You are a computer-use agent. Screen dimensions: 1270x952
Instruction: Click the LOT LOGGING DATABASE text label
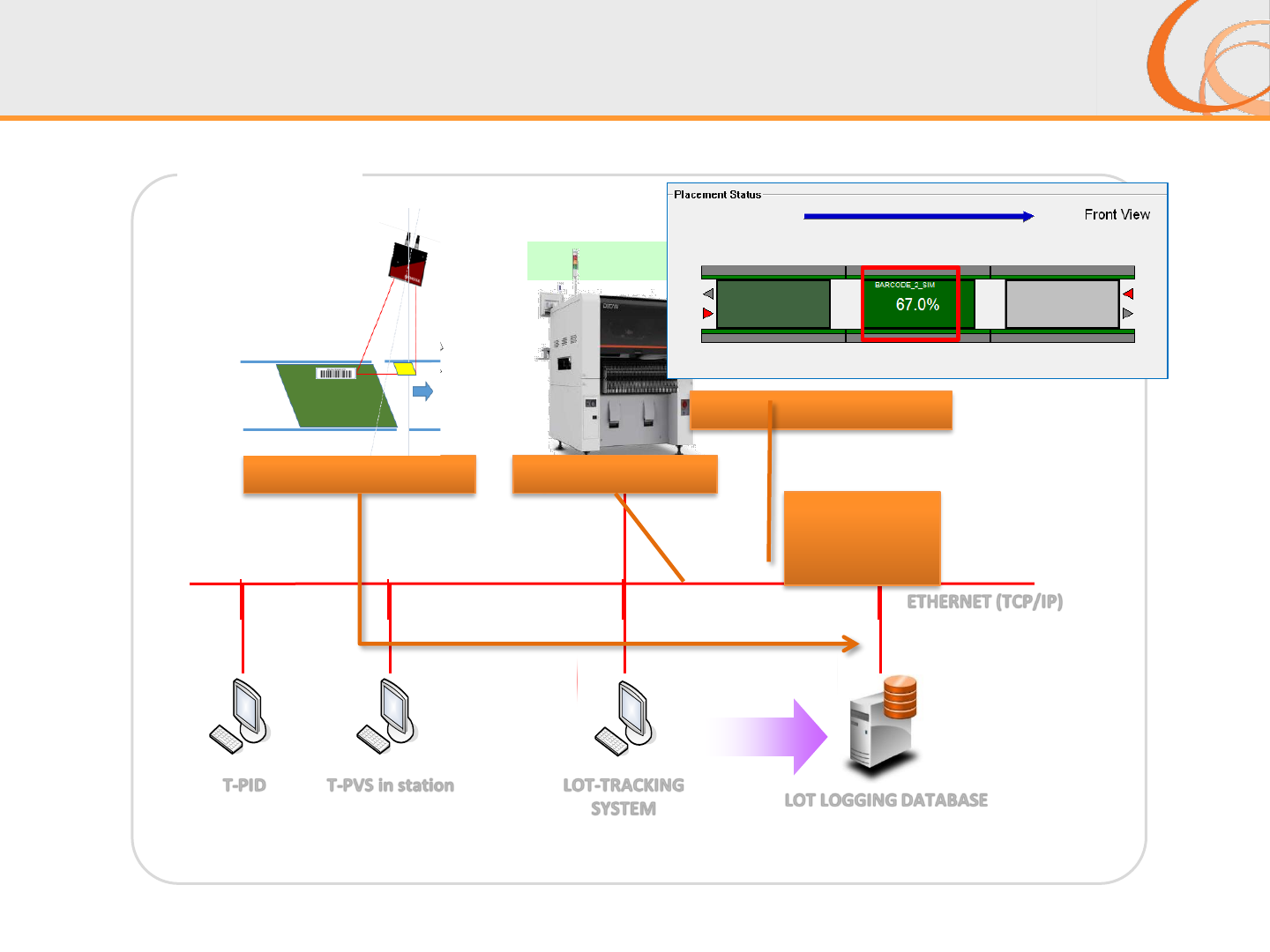[886, 800]
